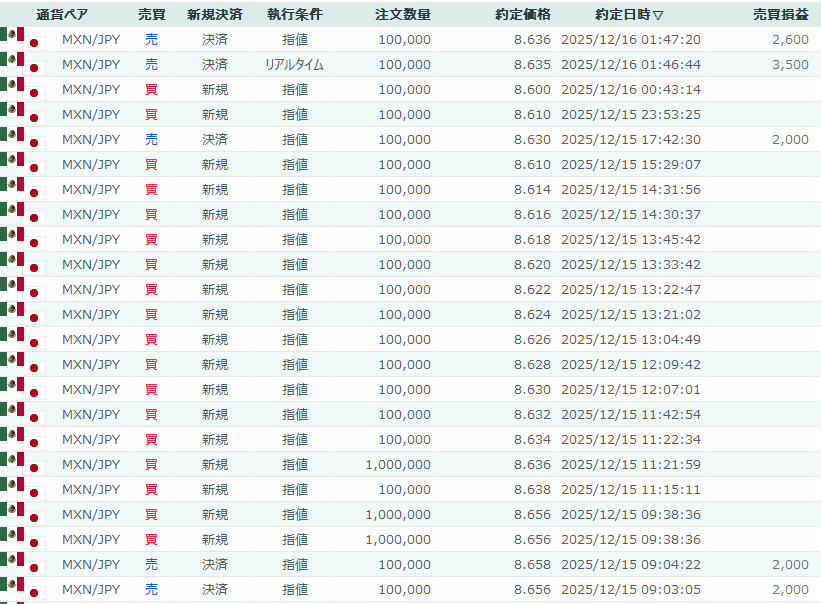Select the 執行条件 column header
Screen dimensions: 821x604
[294, 15]
